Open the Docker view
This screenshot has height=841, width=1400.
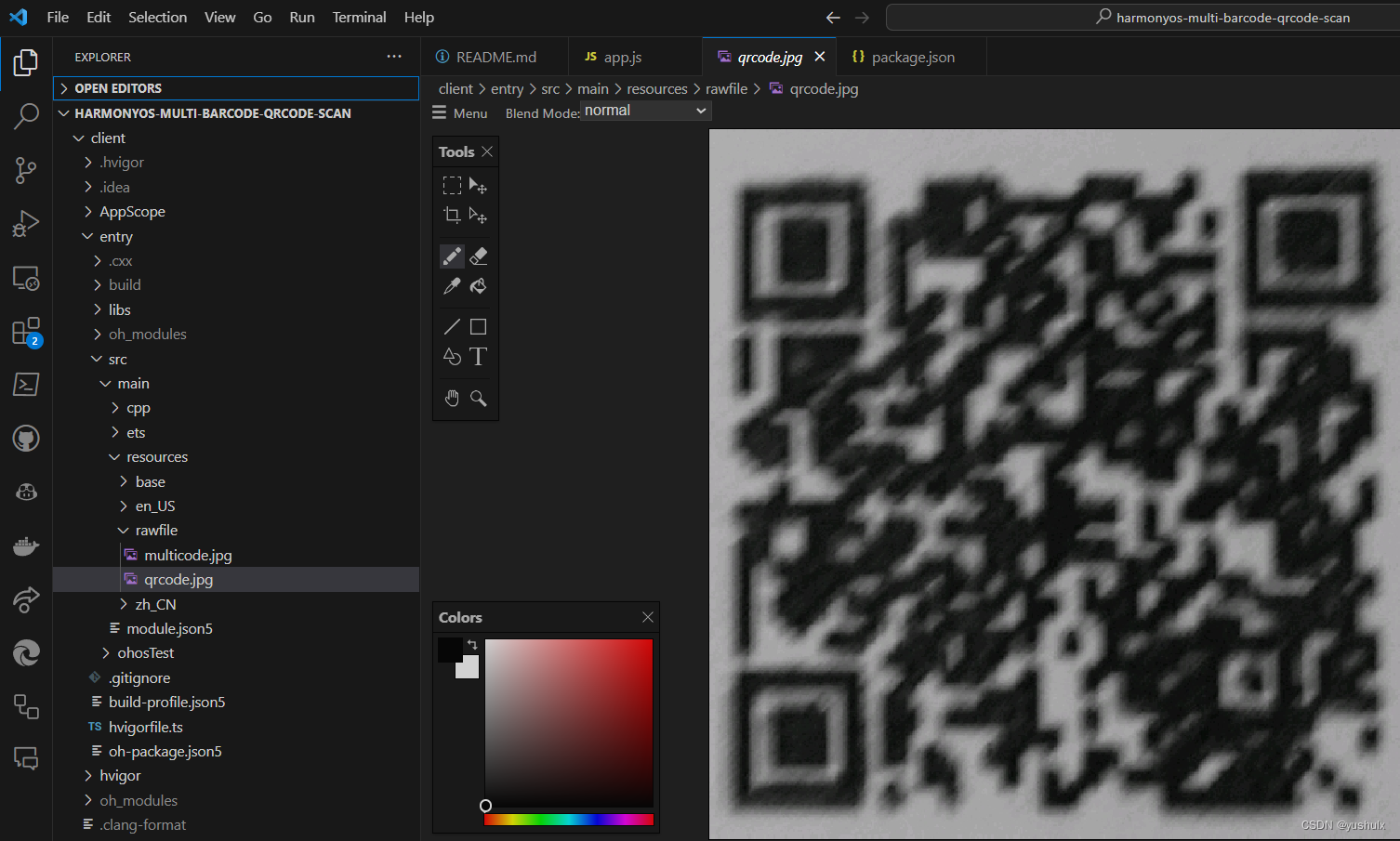26,546
